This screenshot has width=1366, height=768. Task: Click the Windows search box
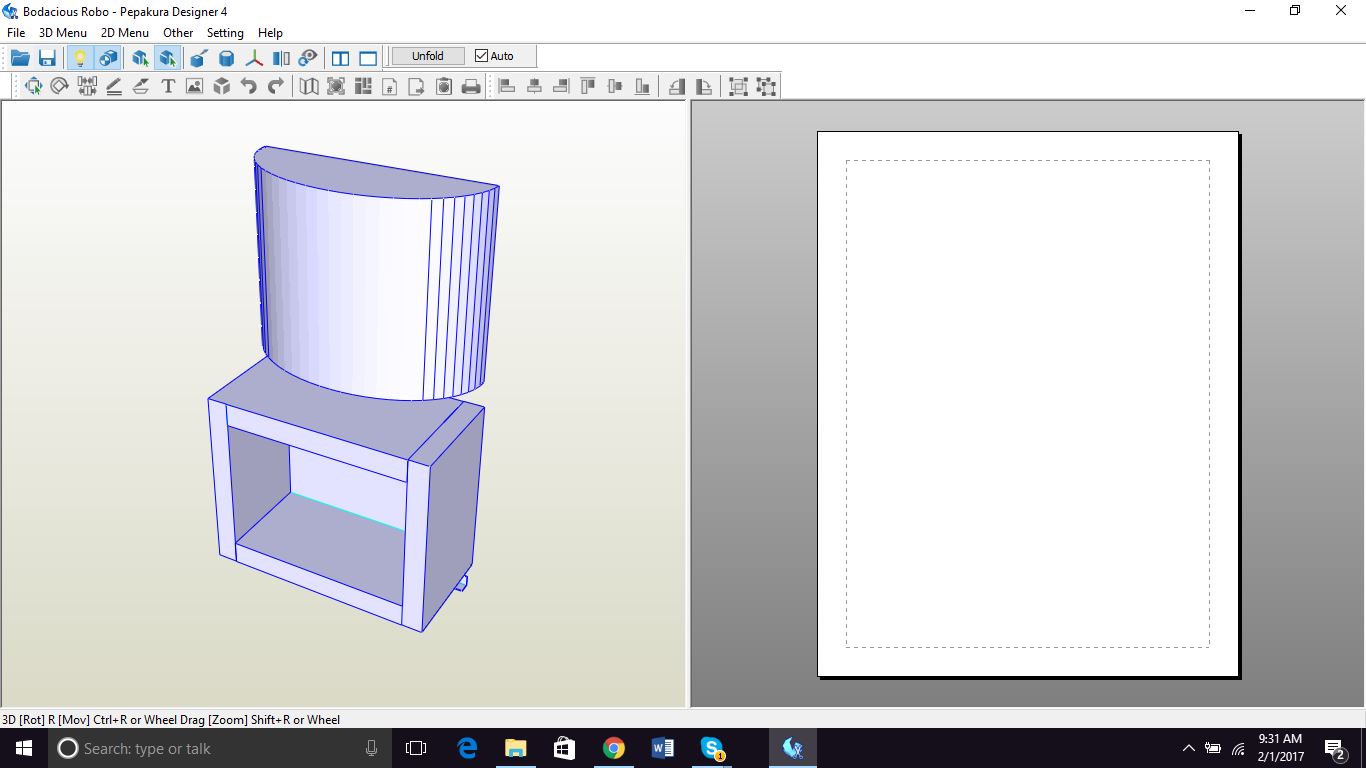click(220, 748)
